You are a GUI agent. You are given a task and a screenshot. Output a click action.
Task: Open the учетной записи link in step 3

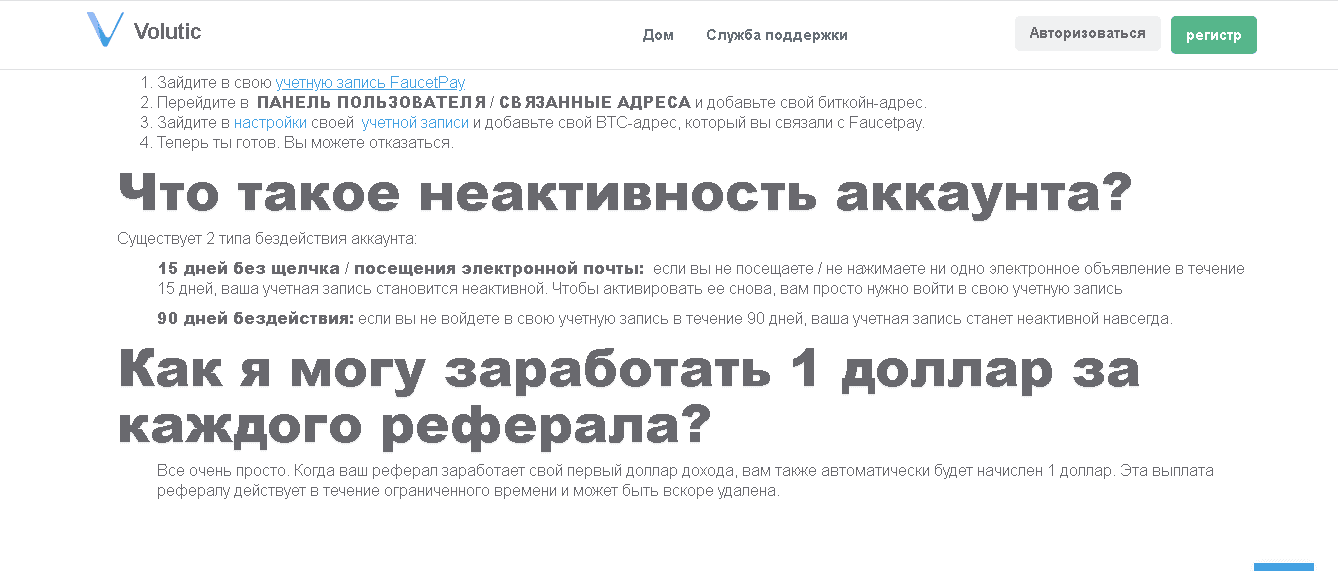[414, 123]
